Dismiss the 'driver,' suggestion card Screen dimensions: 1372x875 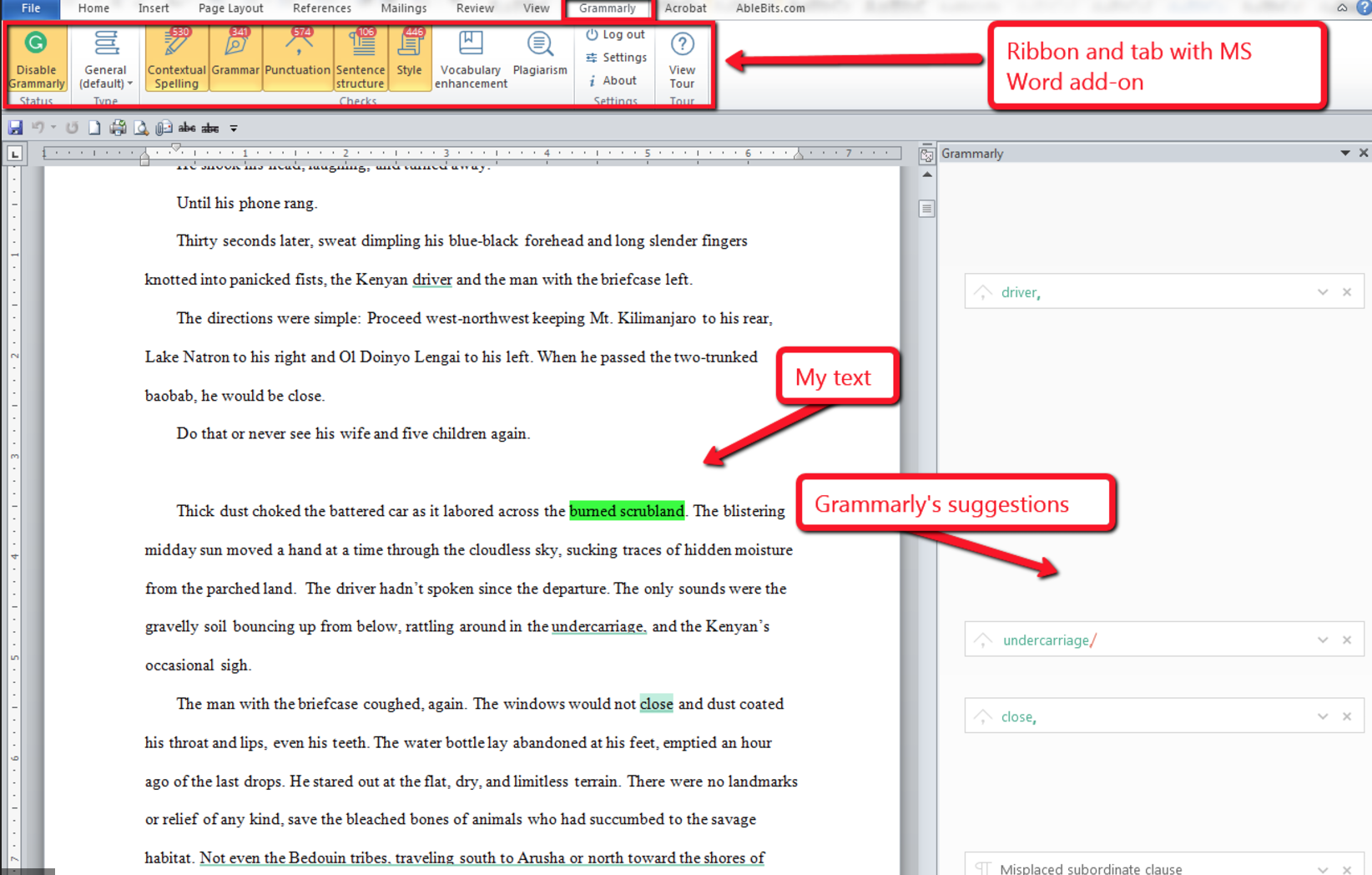pos(1347,292)
